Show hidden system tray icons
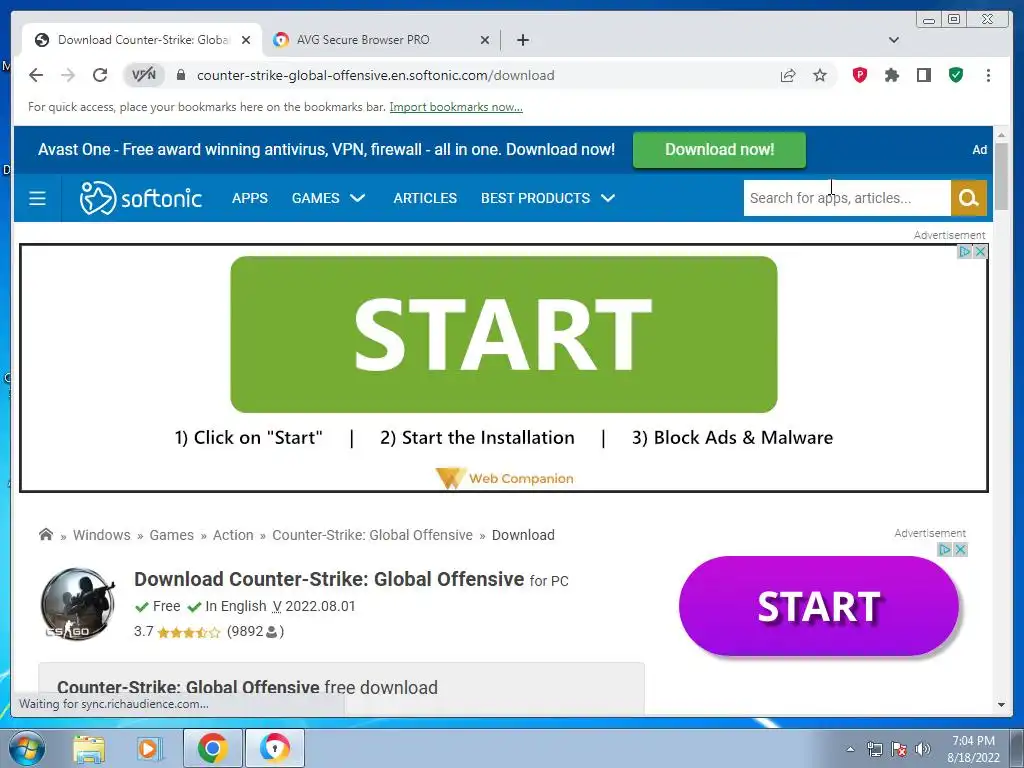The image size is (1024, 768). click(x=850, y=749)
